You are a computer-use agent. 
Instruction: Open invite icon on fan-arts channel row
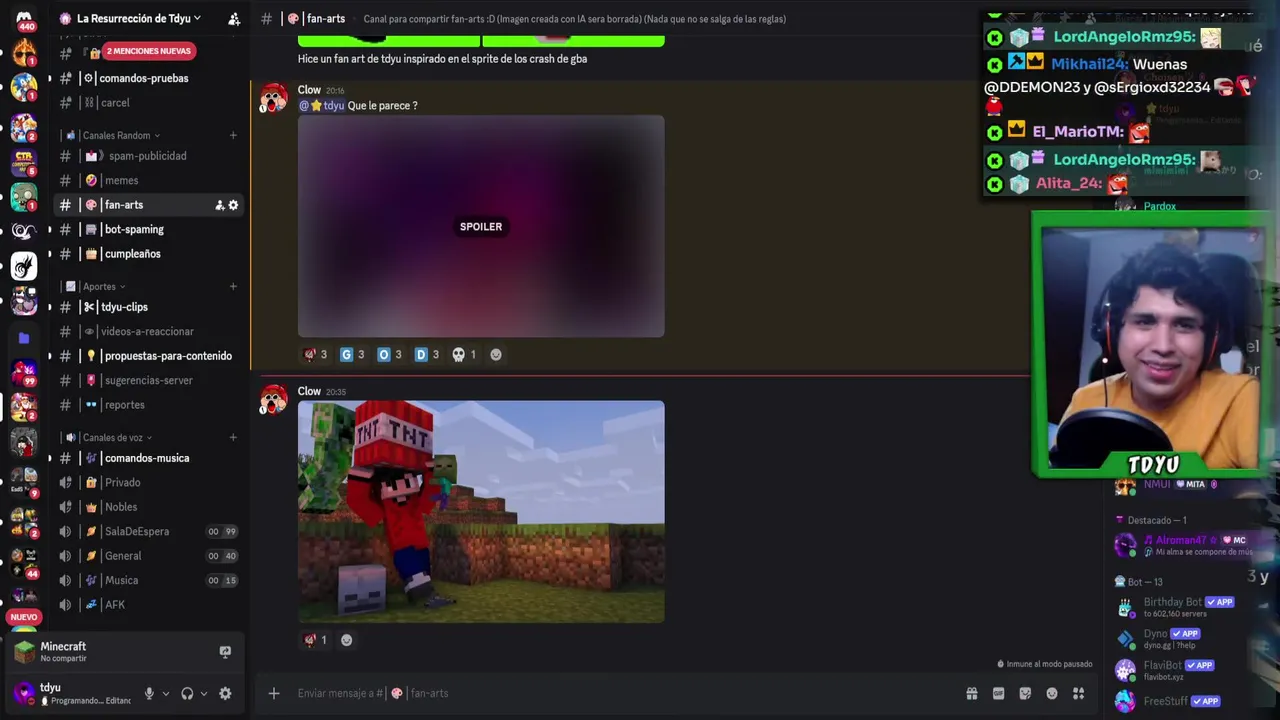coord(219,205)
